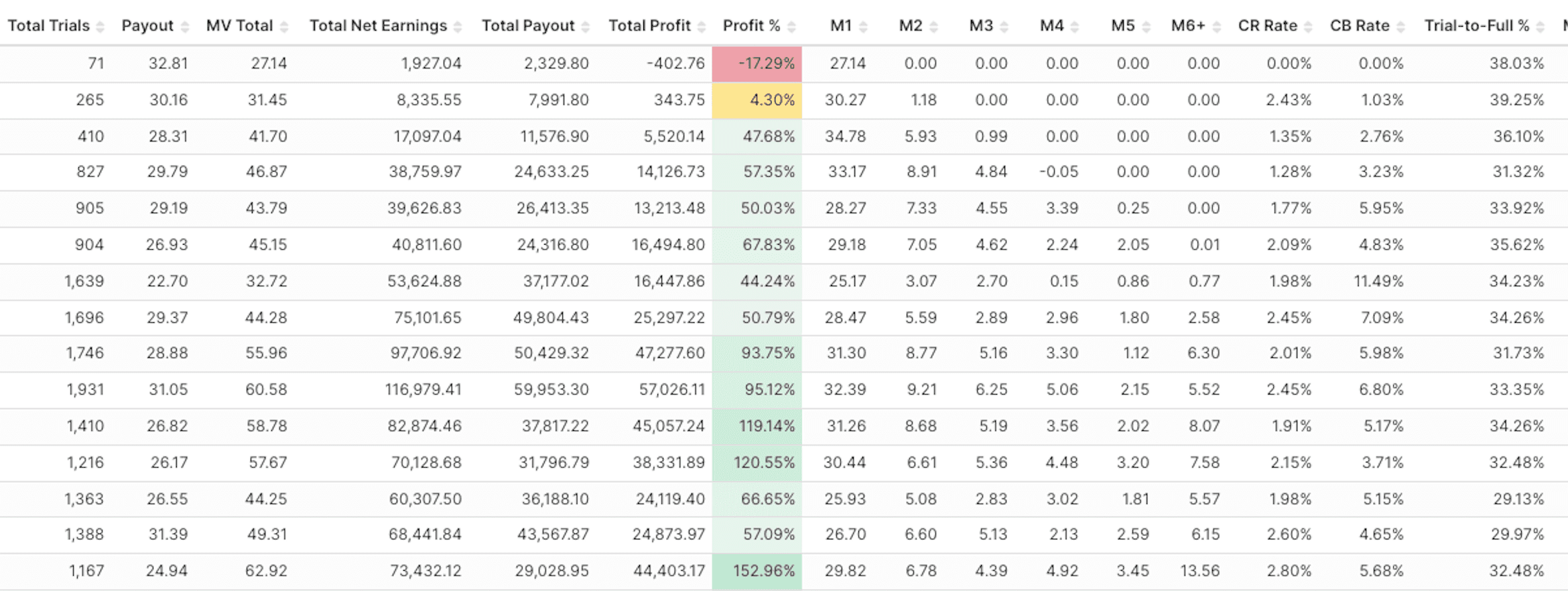Sort by the Total Trials sort icon
Viewport: 1568px width, 591px height.
tap(101, 27)
